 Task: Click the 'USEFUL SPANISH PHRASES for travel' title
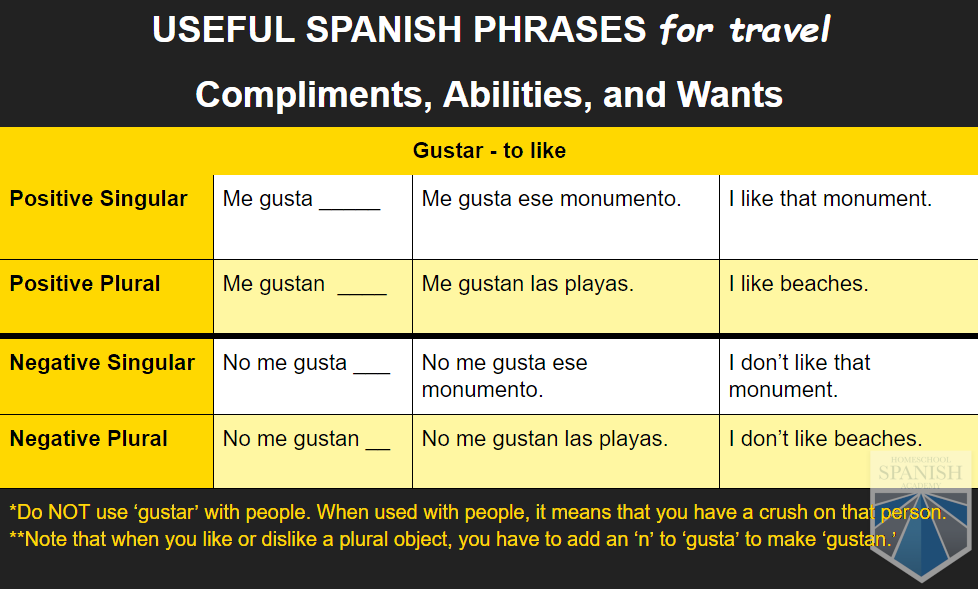(490, 30)
